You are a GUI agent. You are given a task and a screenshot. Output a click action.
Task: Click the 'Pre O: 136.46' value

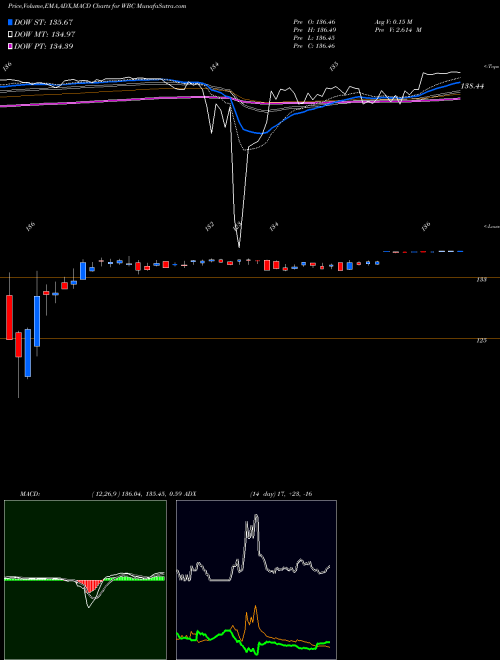314,21
